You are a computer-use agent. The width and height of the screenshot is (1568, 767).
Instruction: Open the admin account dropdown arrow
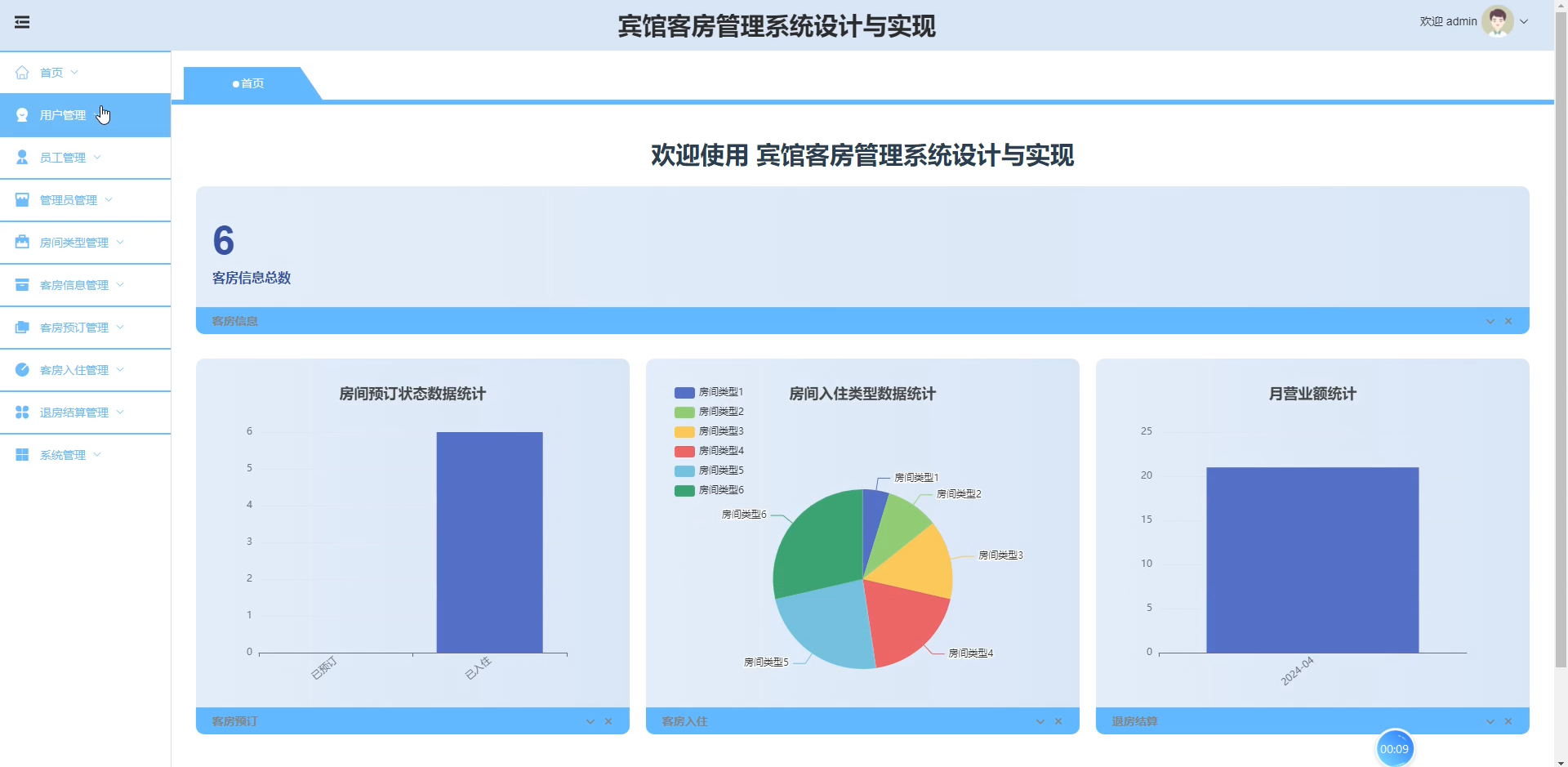(1524, 22)
